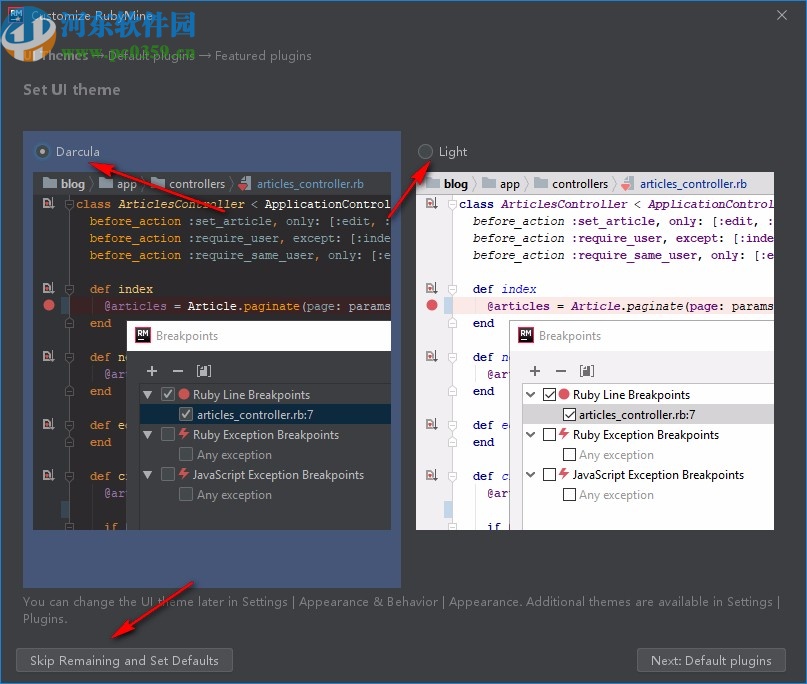This screenshot has width=807, height=684.
Task: Click the app folder icon in Darcula preview
Action: 106,183
